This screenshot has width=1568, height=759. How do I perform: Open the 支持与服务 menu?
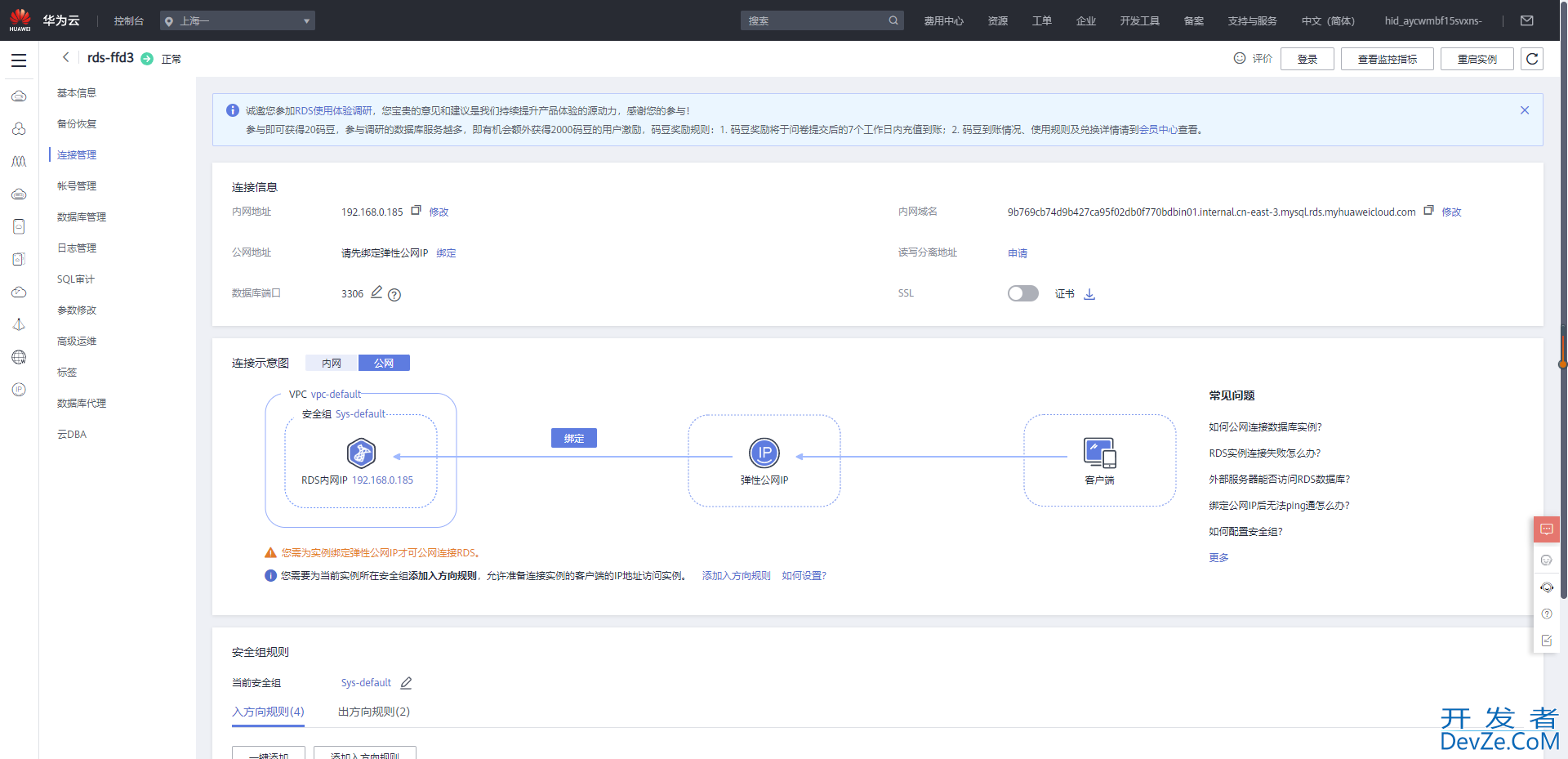tap(1252, 21)
